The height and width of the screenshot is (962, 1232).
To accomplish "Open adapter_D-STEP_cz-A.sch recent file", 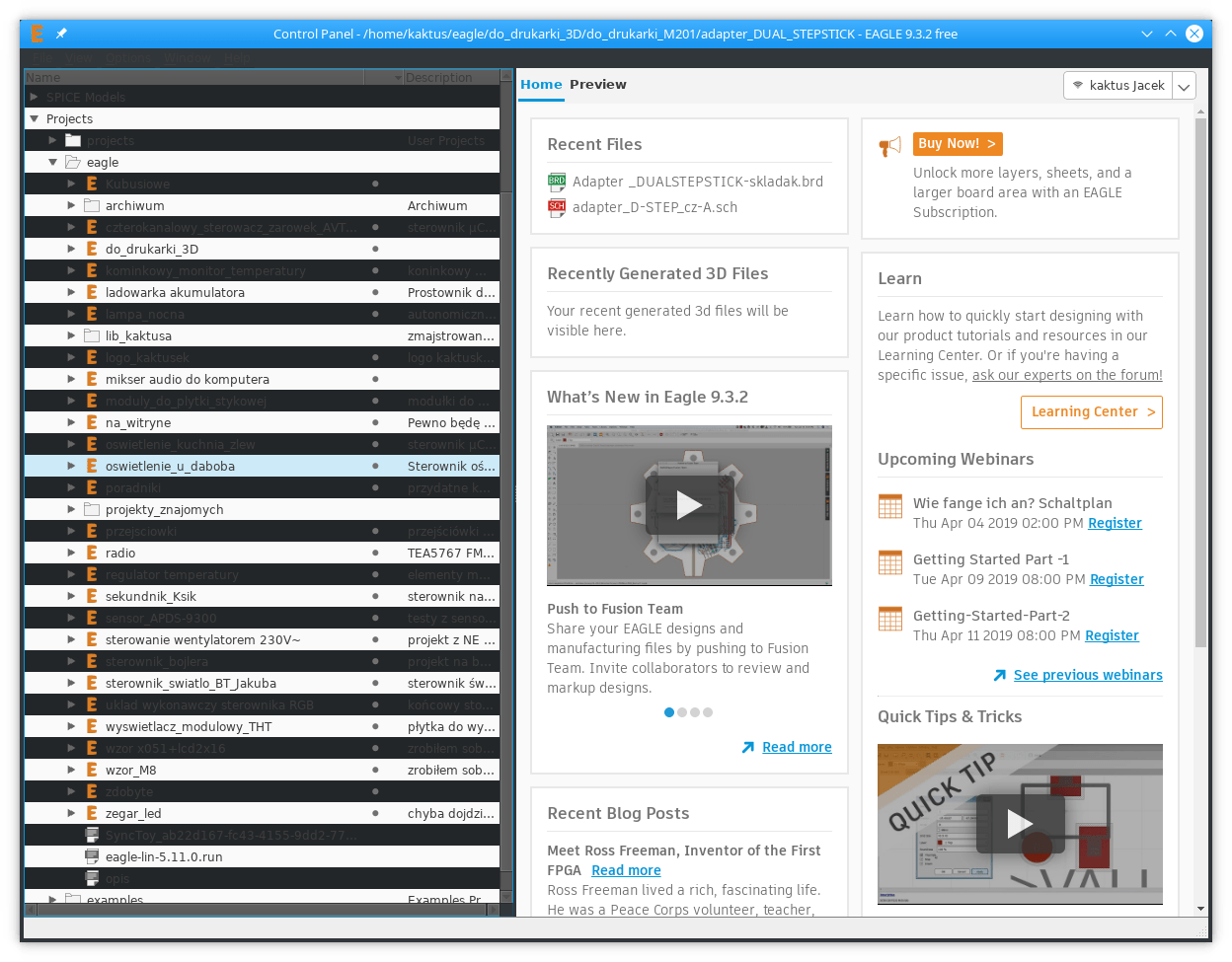I will [x=655, y=208].
